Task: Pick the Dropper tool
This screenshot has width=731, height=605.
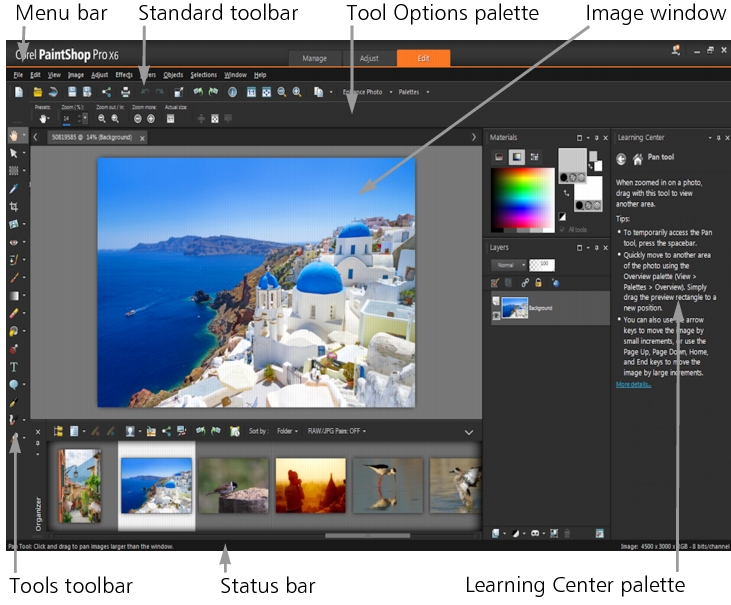Action: coord(13,188)
